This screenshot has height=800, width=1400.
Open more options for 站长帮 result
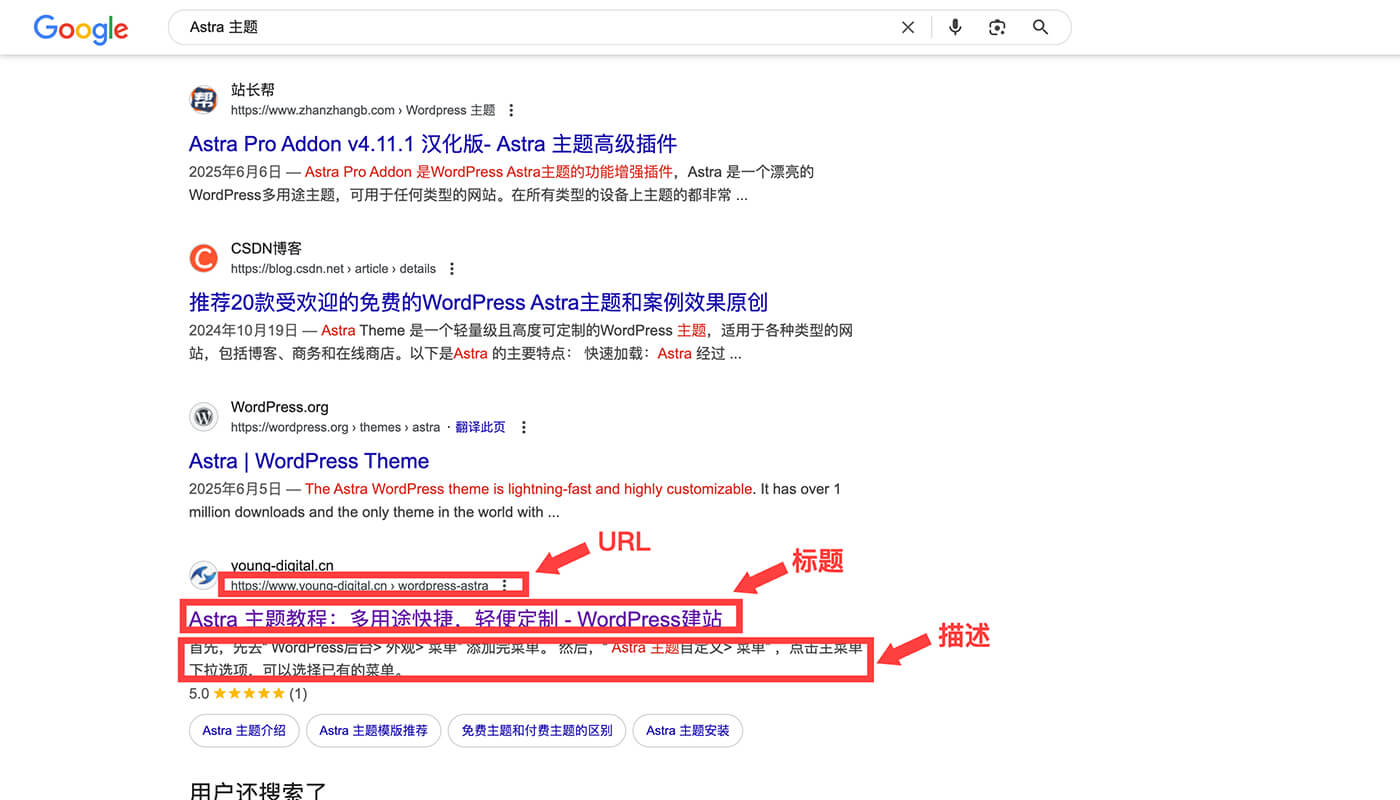pyautogui.click(x=512, y=110)
